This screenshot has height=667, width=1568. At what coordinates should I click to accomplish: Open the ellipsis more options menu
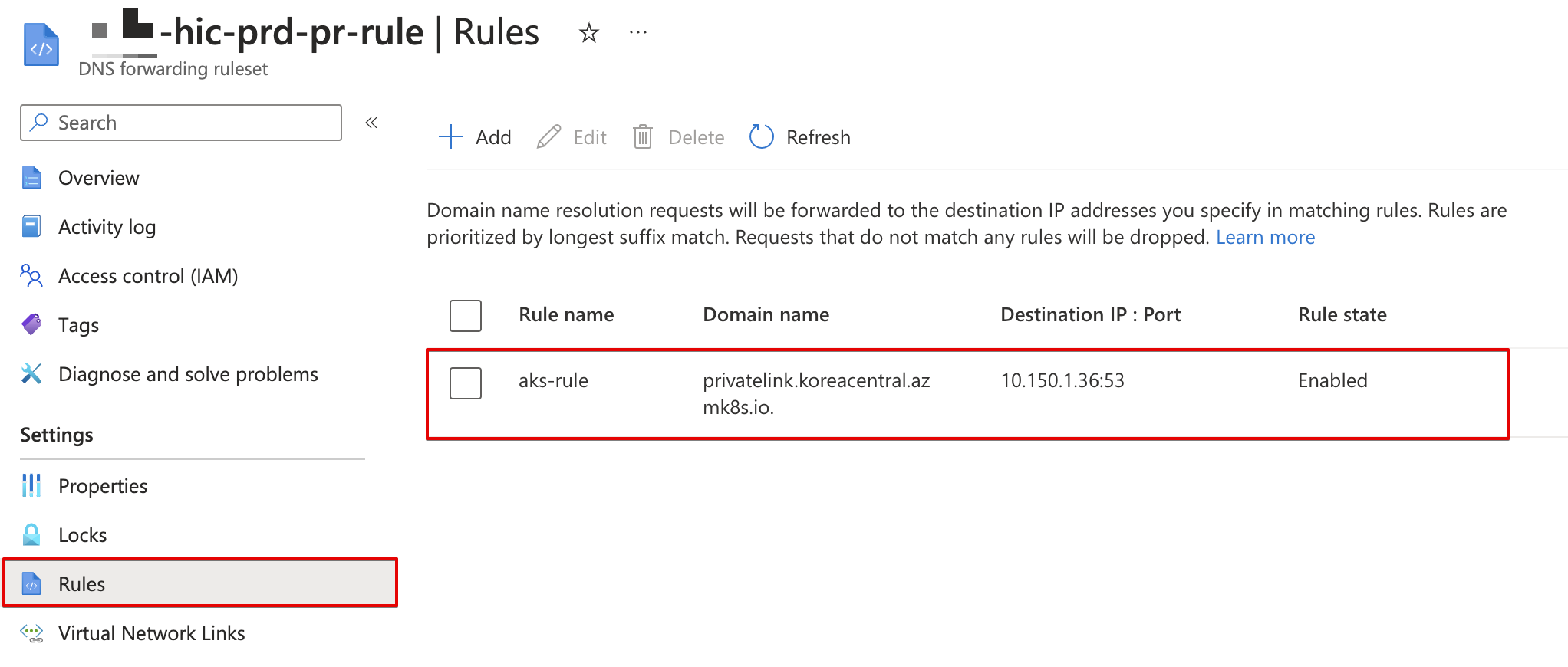(x=638, y=32)
